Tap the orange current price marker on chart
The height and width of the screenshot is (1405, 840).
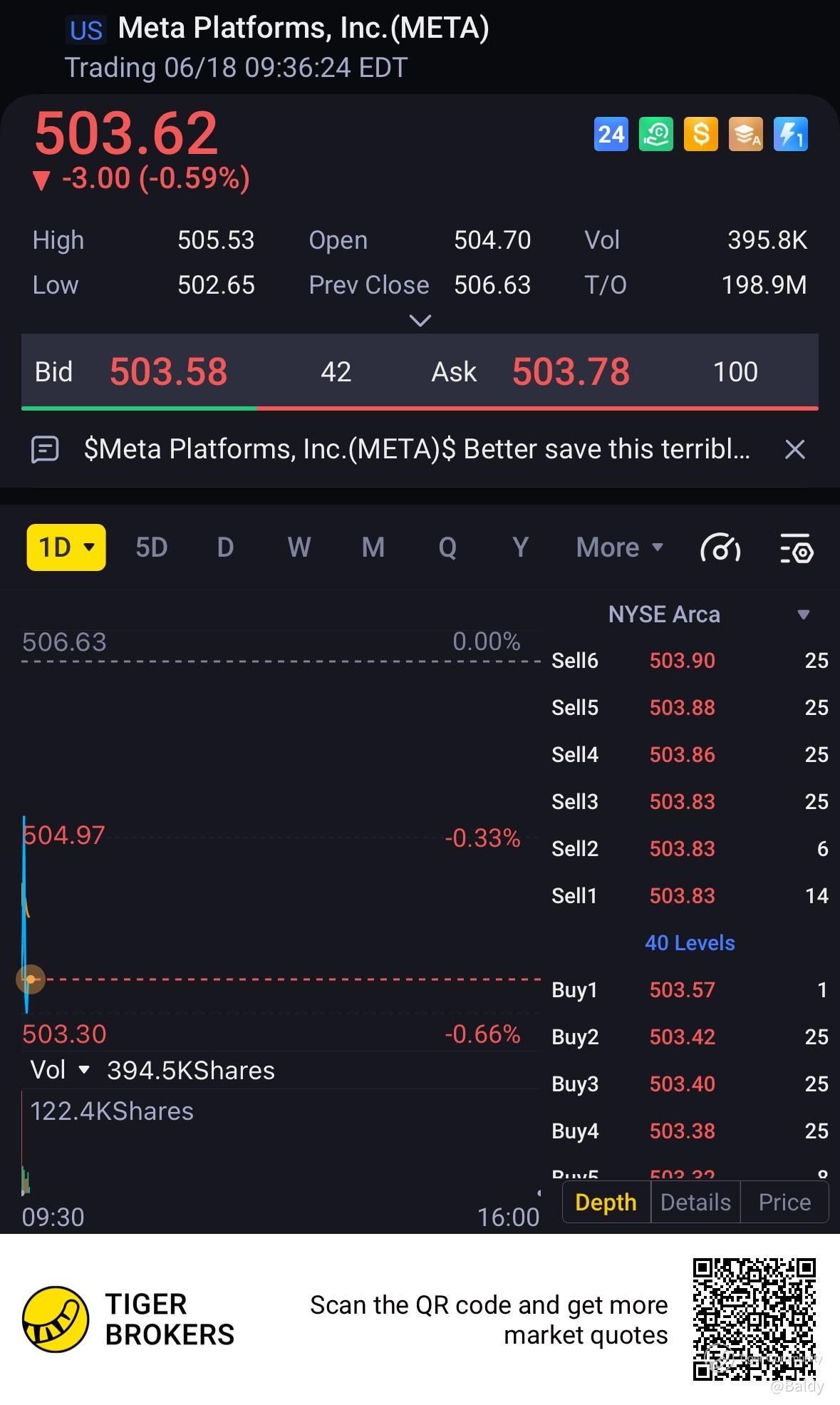[30, 979]
